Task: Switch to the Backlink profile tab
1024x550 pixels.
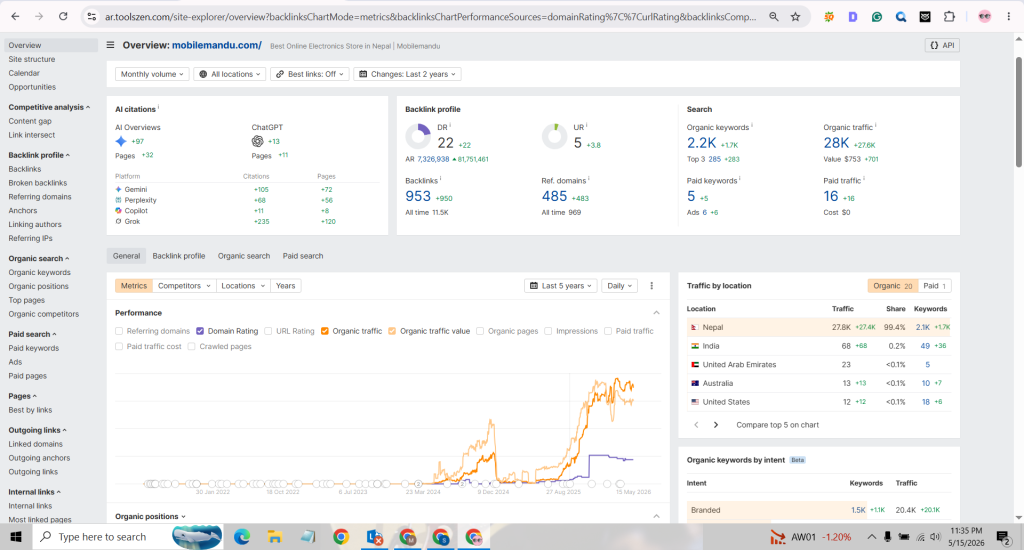Action: (x=178, y=256)
